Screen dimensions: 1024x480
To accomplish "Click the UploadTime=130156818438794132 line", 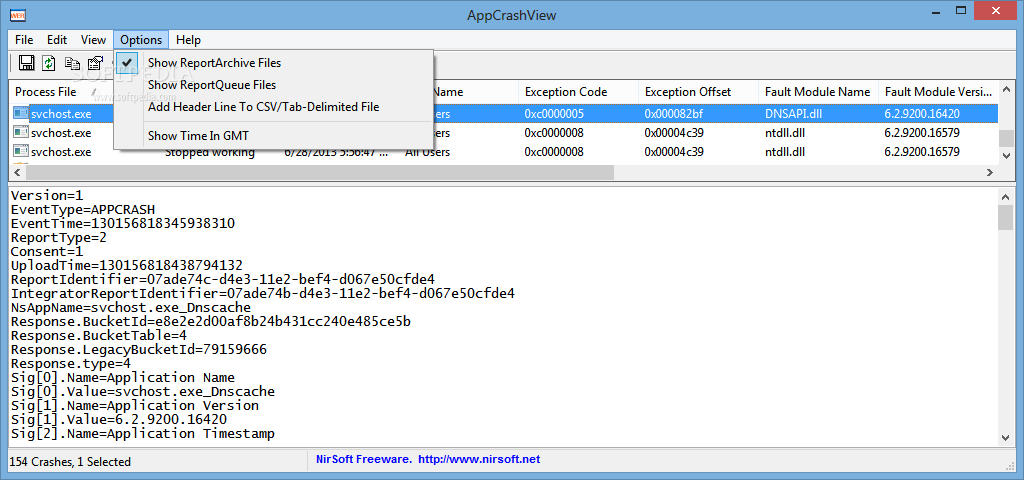I will tap(127, 265).
